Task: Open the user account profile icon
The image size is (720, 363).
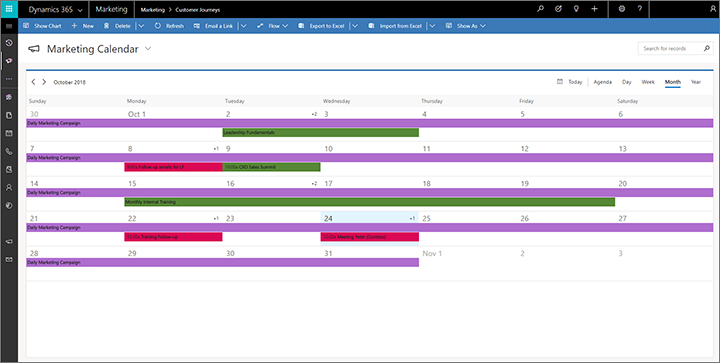Action: pyautogui.click(x=713, y=9)
